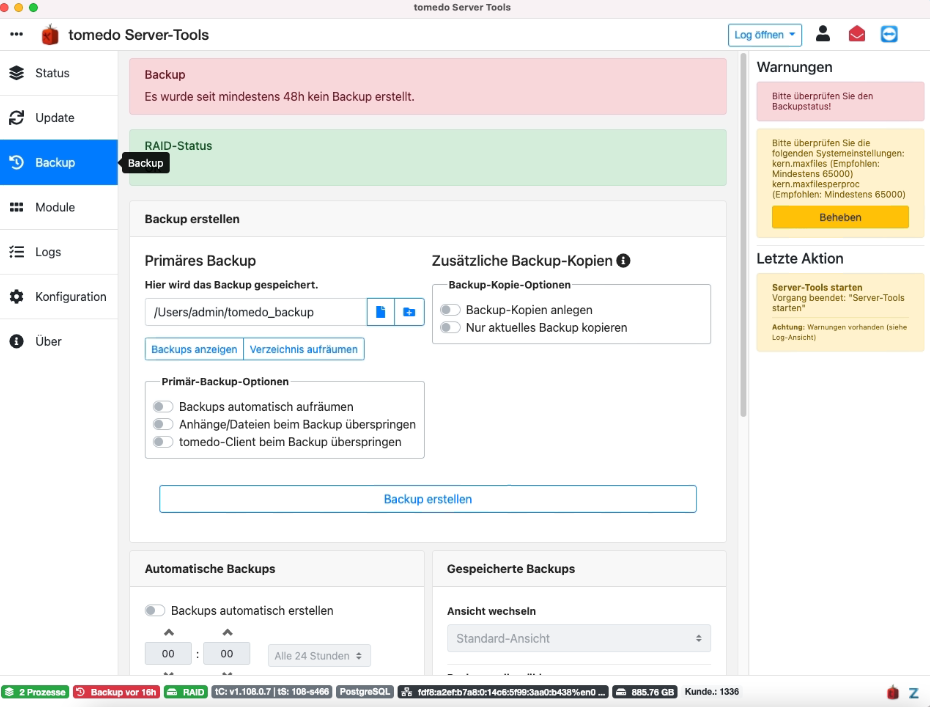Launch the TeamViewer remote support icon

pyautogui.click(x=889, y=34)
